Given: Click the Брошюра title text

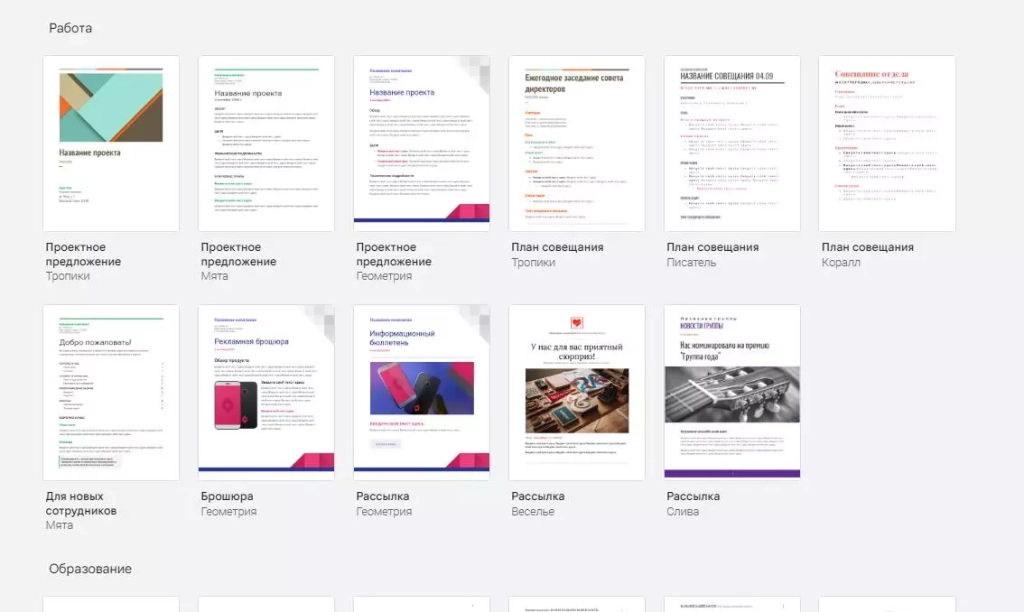Looking at the screenshot, I should click(x=227, y=496).
